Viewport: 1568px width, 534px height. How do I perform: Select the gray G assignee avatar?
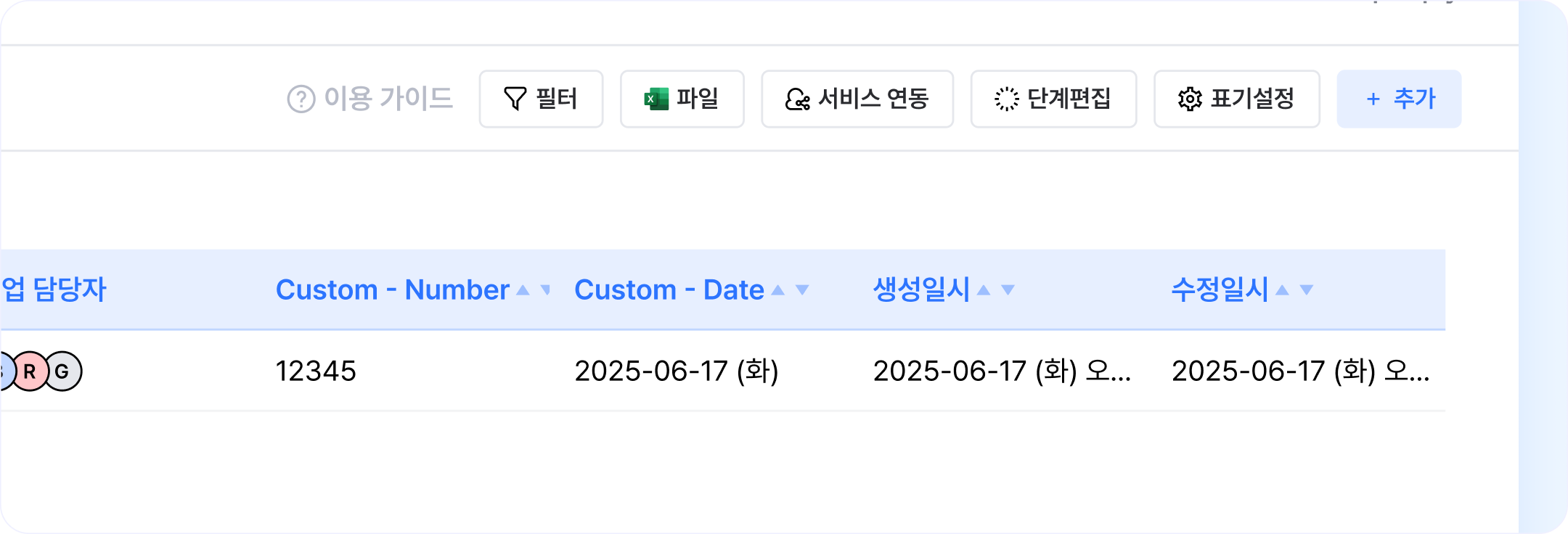pyautogui.click(x=62, y=371)
